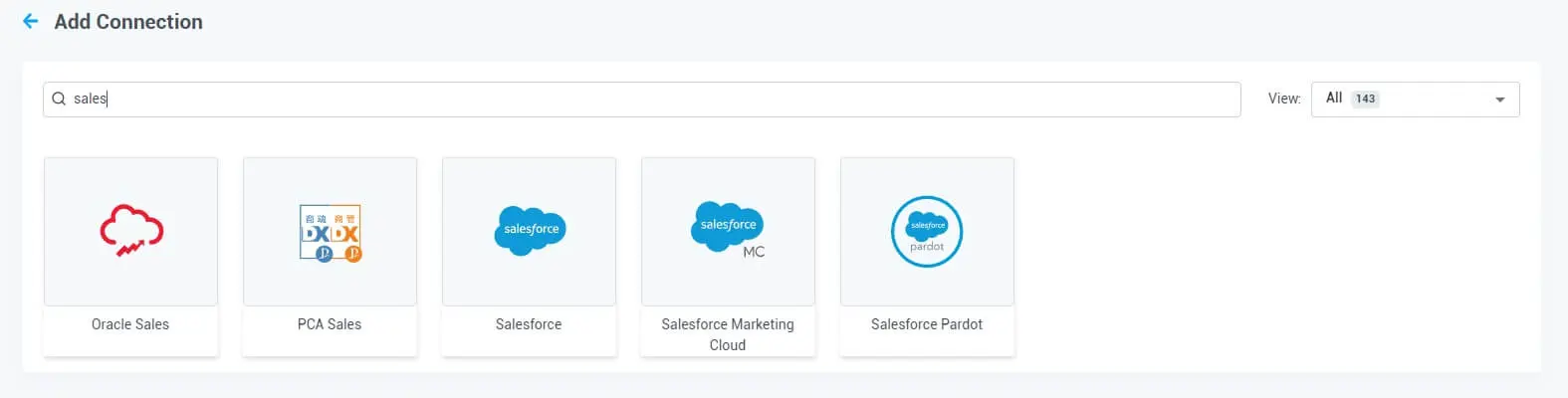Click the 143 count badge
This screenshot has width=1568, height=398.
click(1365, 99)
